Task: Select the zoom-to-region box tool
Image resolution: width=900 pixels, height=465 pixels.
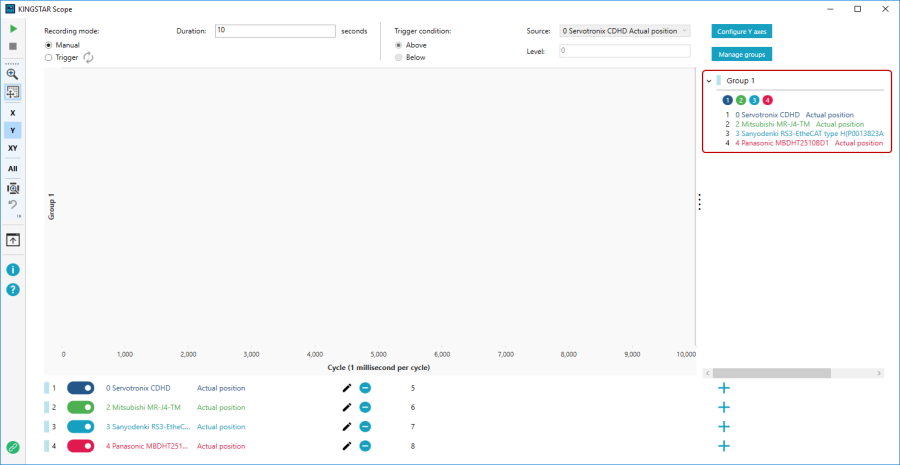Action: [12, 92]
